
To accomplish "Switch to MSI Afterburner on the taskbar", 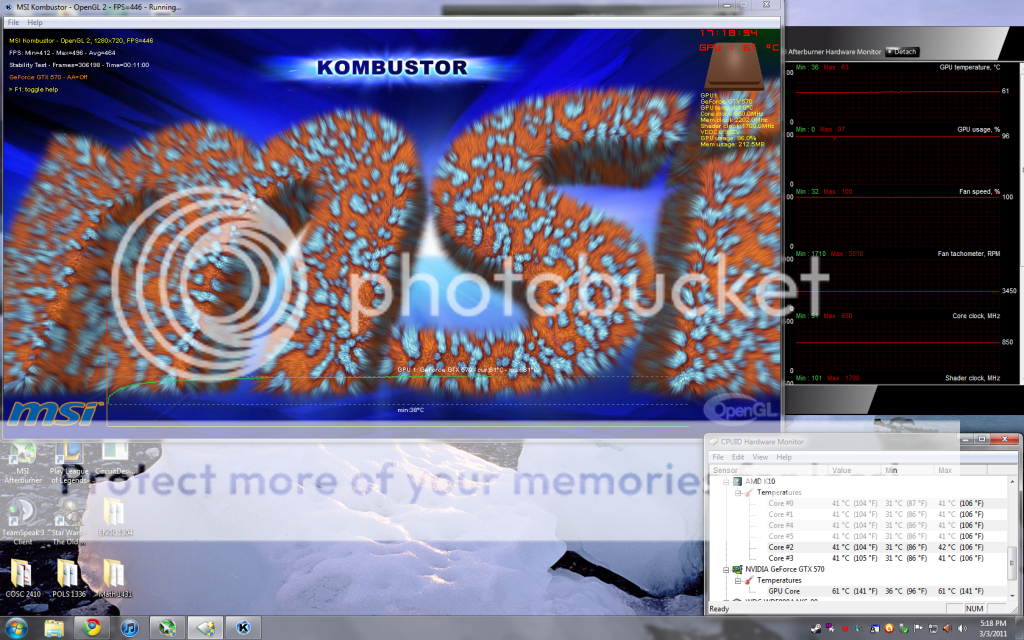I will (x=168, y=628).
